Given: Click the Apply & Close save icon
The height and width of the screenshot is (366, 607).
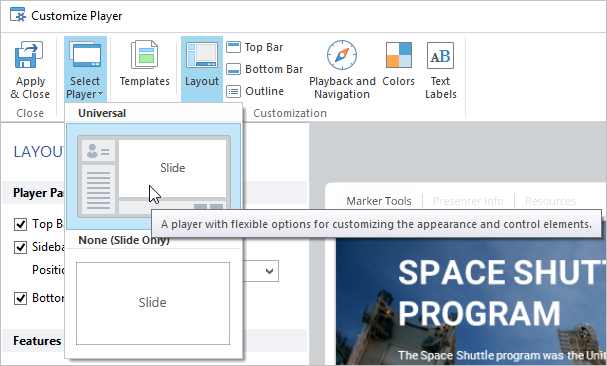Looking at the screenshot, I should [29, 55].
